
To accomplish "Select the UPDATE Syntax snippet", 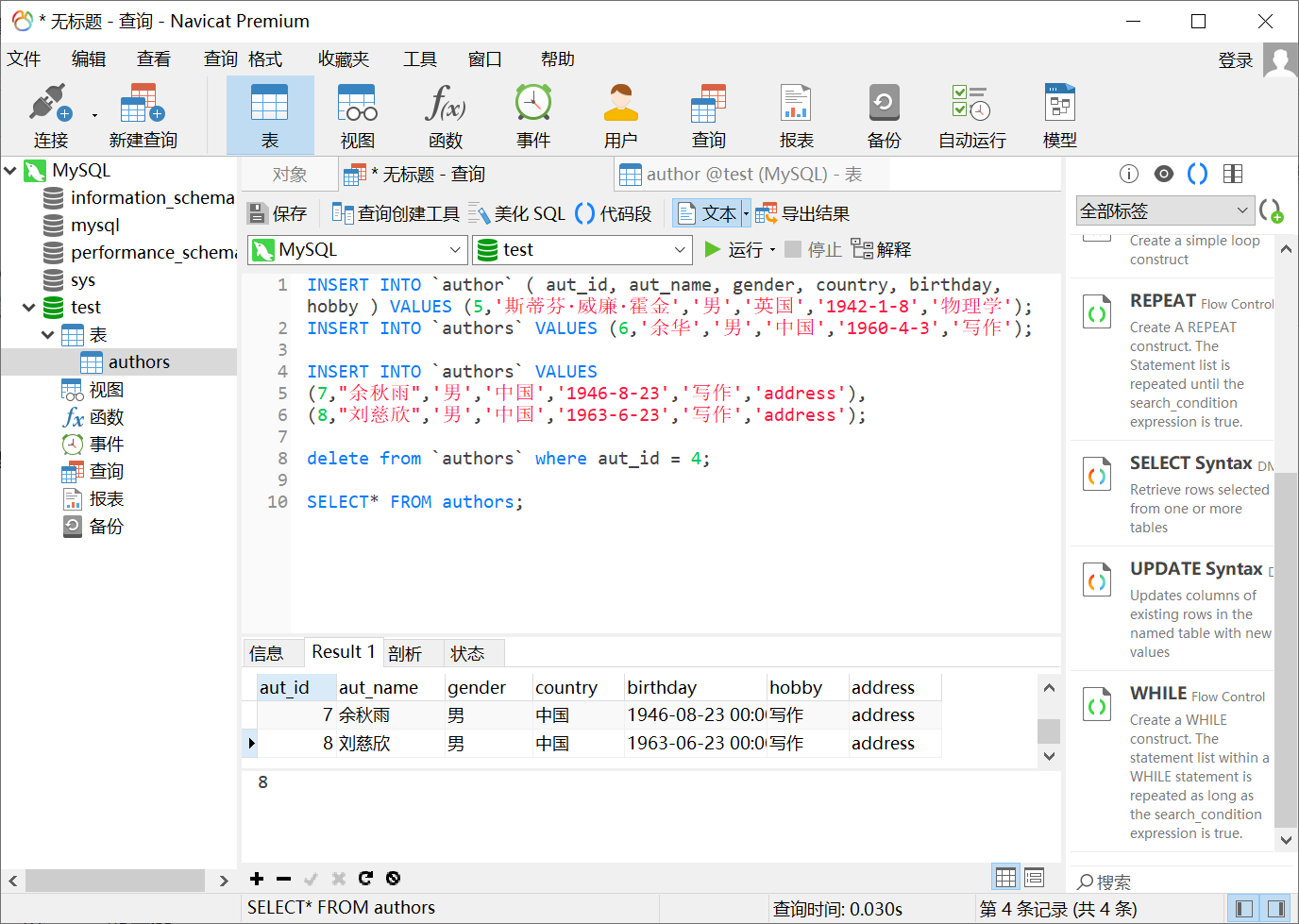I will [1172, 609].
